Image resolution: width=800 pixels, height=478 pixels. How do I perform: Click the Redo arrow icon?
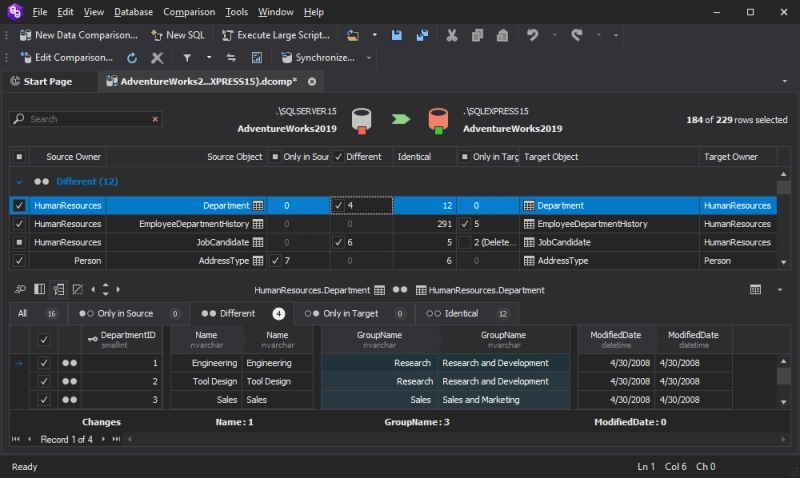click(x=577, y=35)
